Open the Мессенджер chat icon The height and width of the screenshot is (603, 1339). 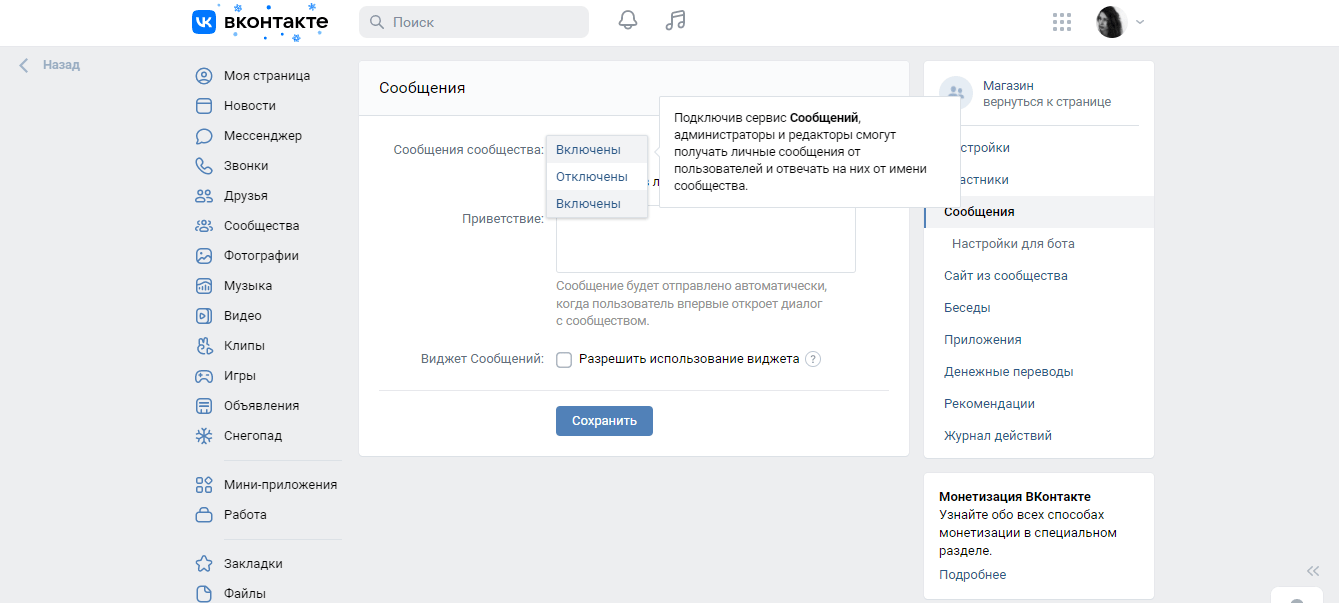pyautogui.click(x=204, y=136)
